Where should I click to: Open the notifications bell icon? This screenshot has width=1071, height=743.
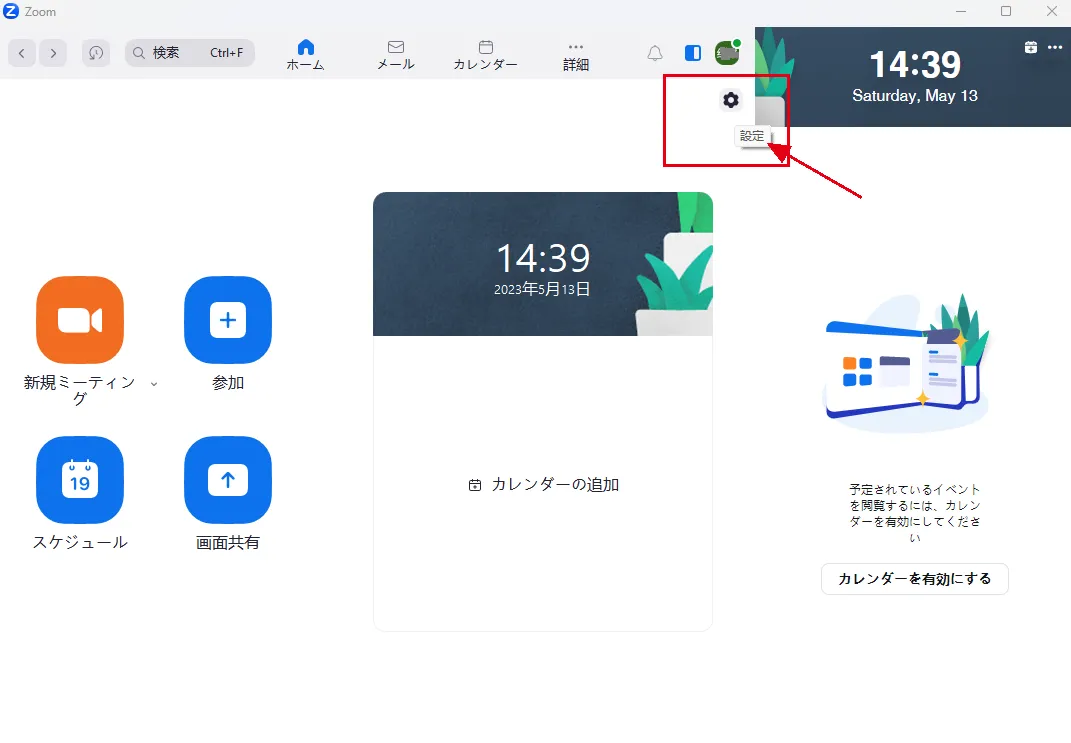654,53
